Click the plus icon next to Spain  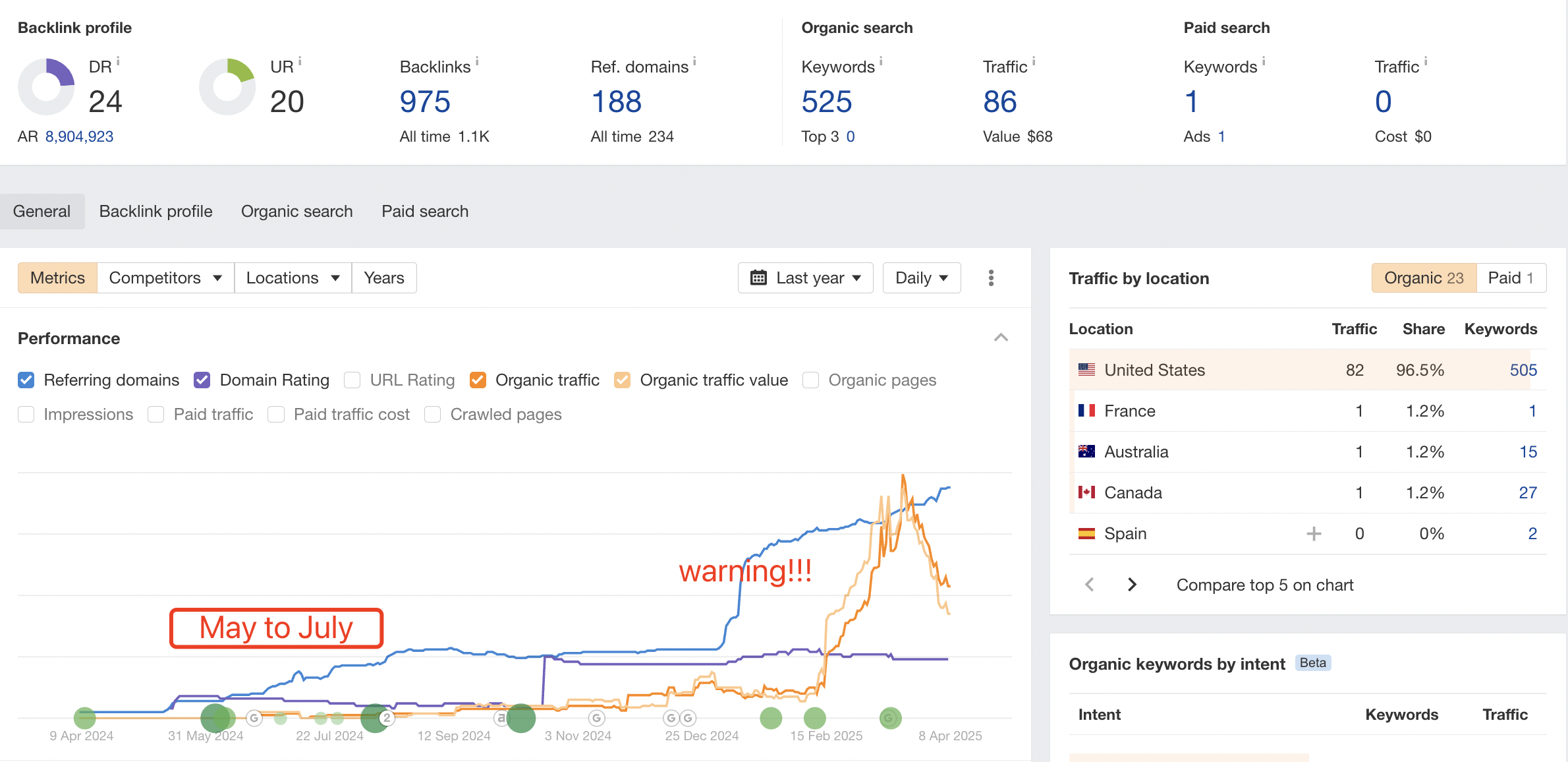point(1314,533)
